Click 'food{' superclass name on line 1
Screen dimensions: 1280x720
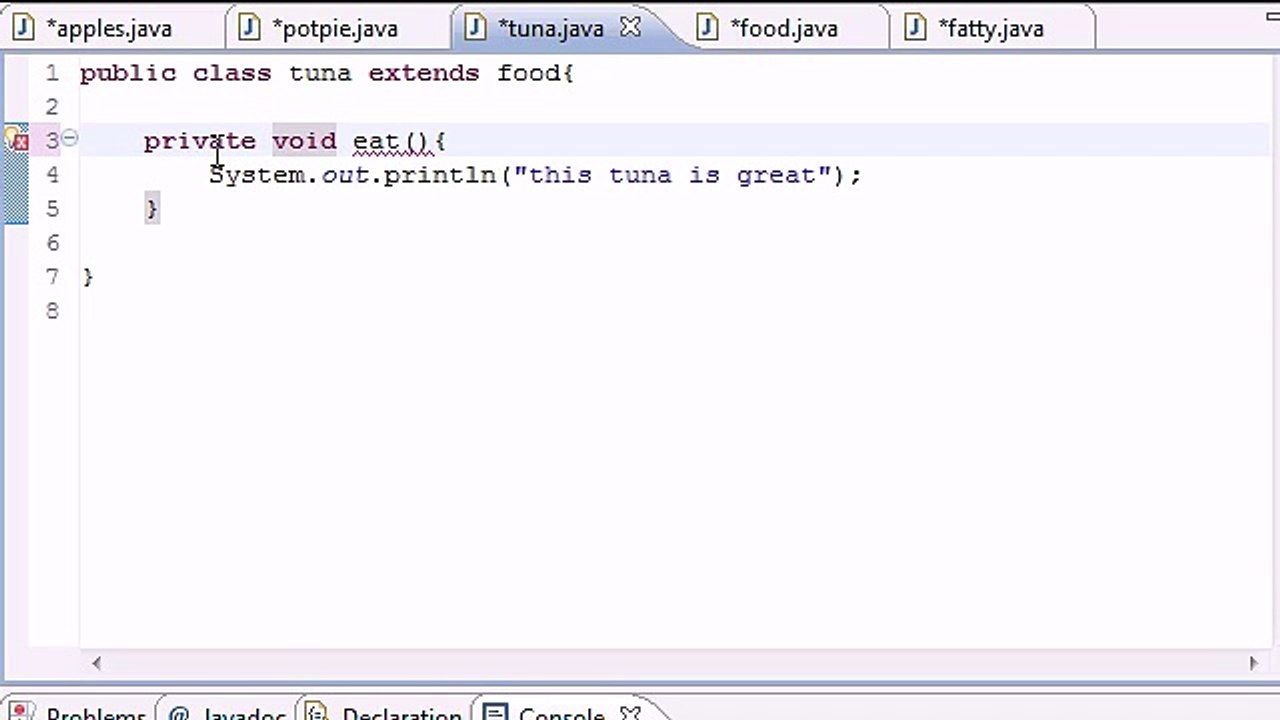[535, 73]
